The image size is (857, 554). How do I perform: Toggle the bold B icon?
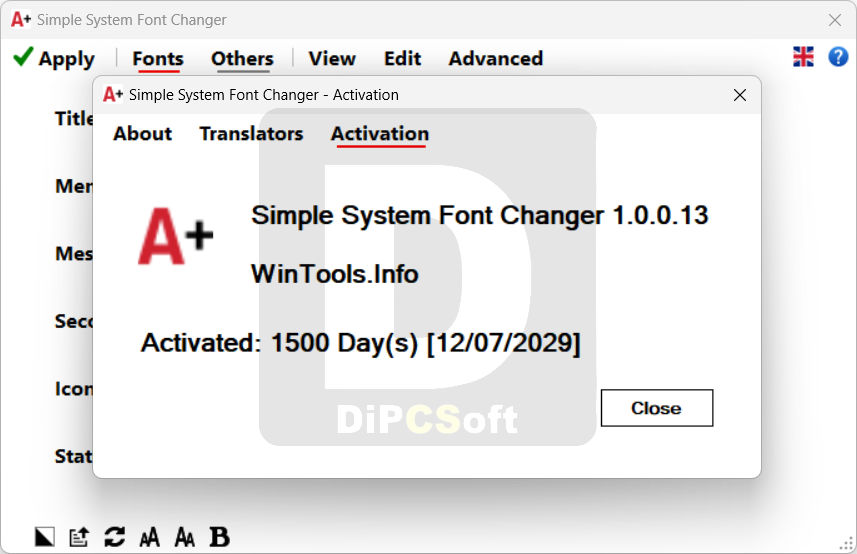point(219,537)
